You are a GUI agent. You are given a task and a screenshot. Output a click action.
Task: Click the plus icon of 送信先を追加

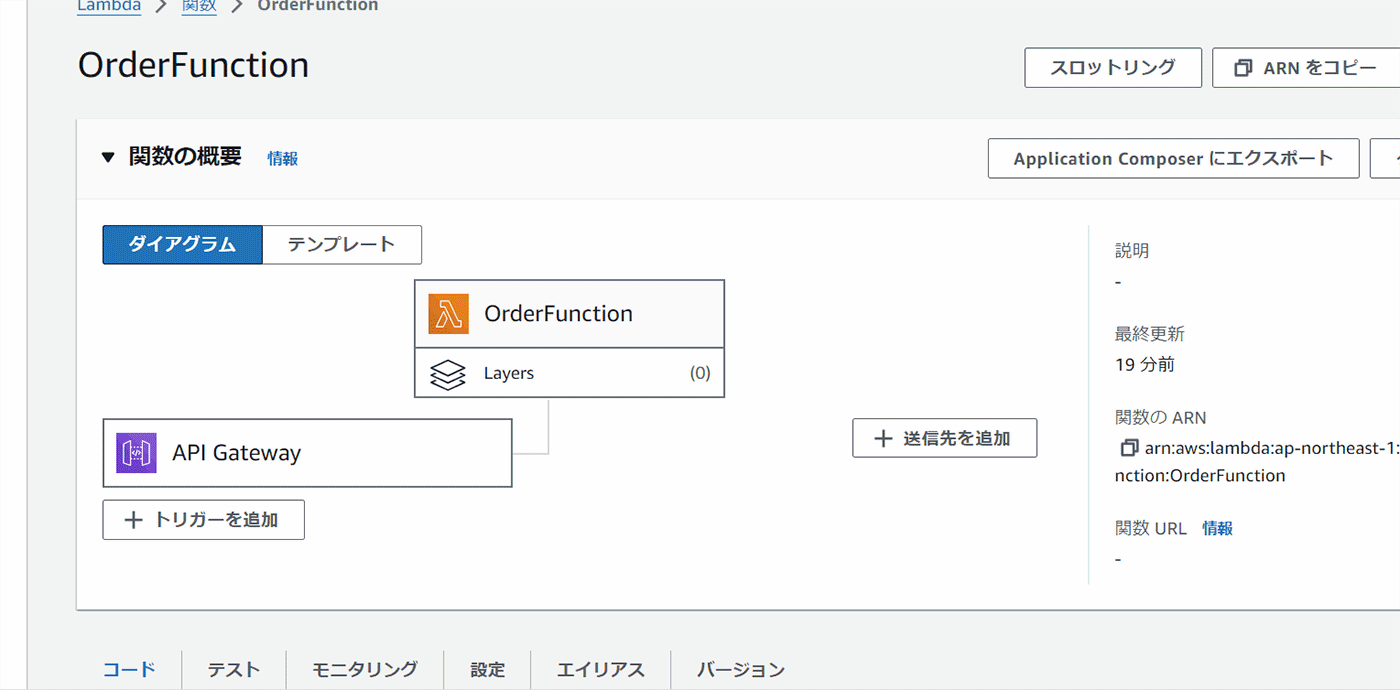[883, 438]
